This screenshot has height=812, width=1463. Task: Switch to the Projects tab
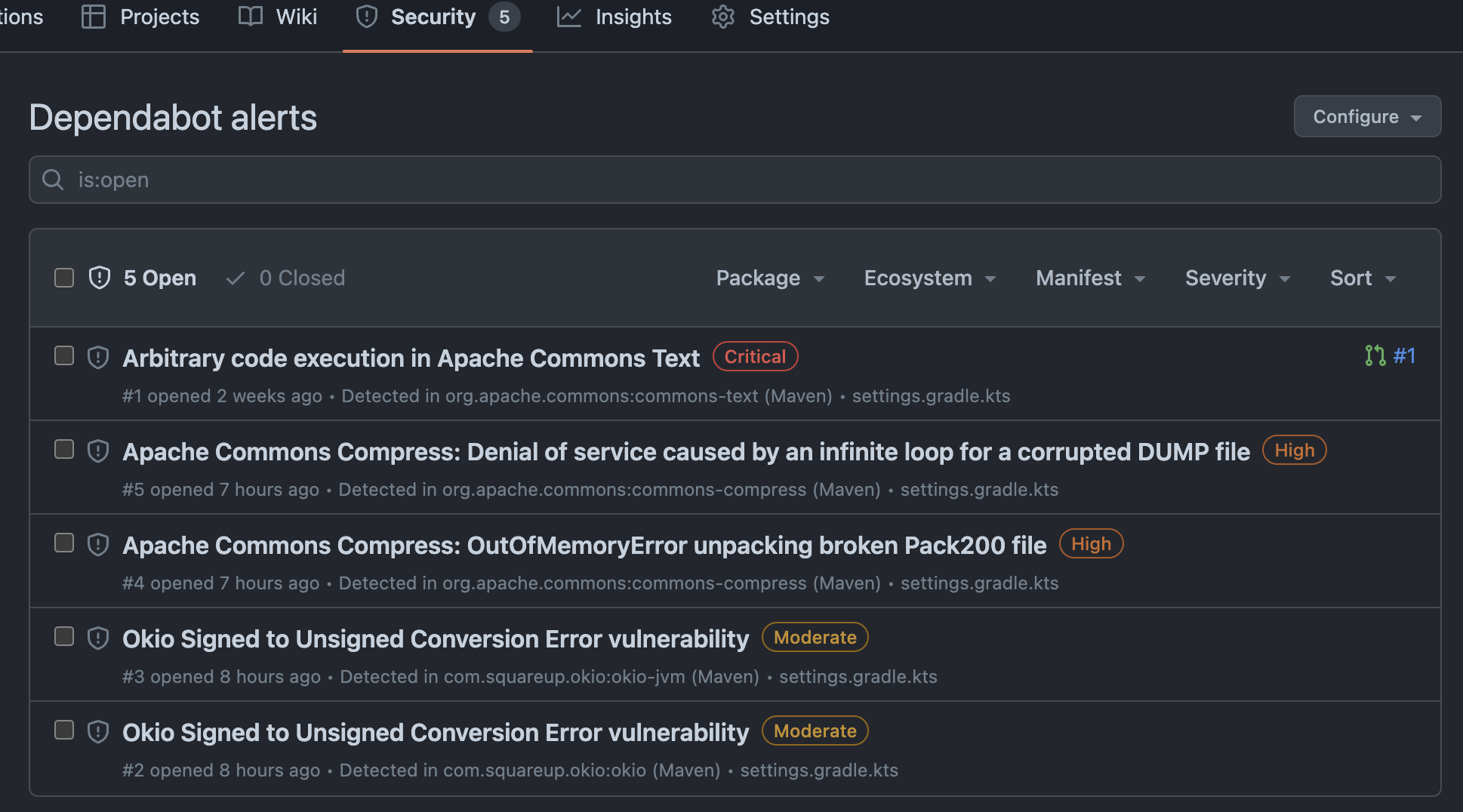[x=140, y=17]
